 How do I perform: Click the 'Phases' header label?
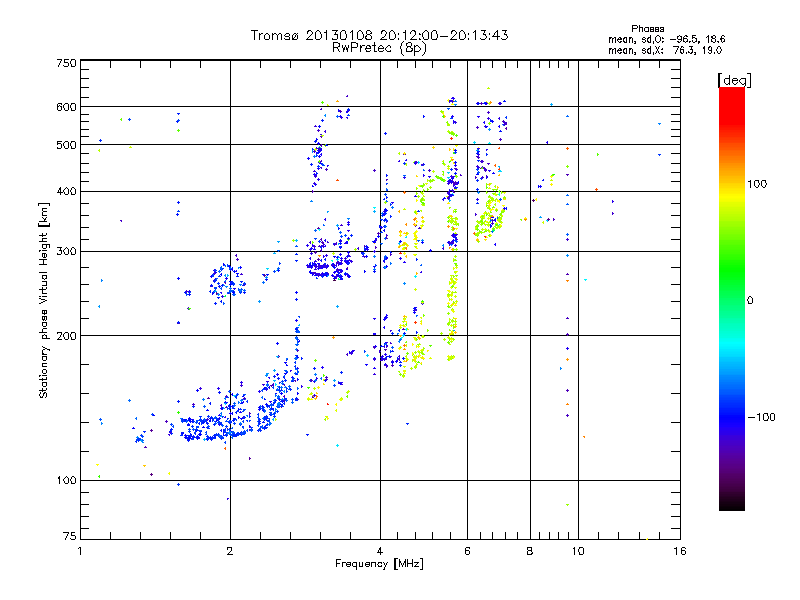coord(647,29)
